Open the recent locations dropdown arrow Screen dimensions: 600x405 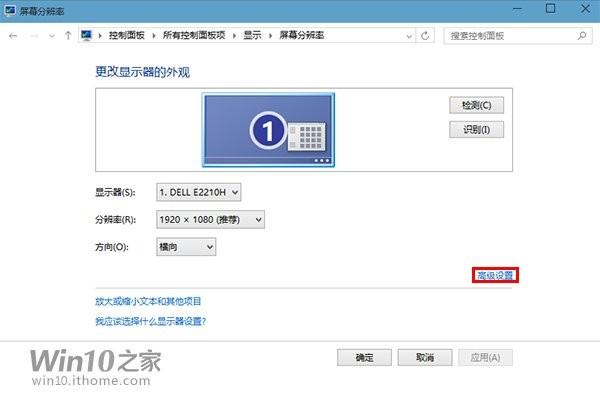click(52, 36)
